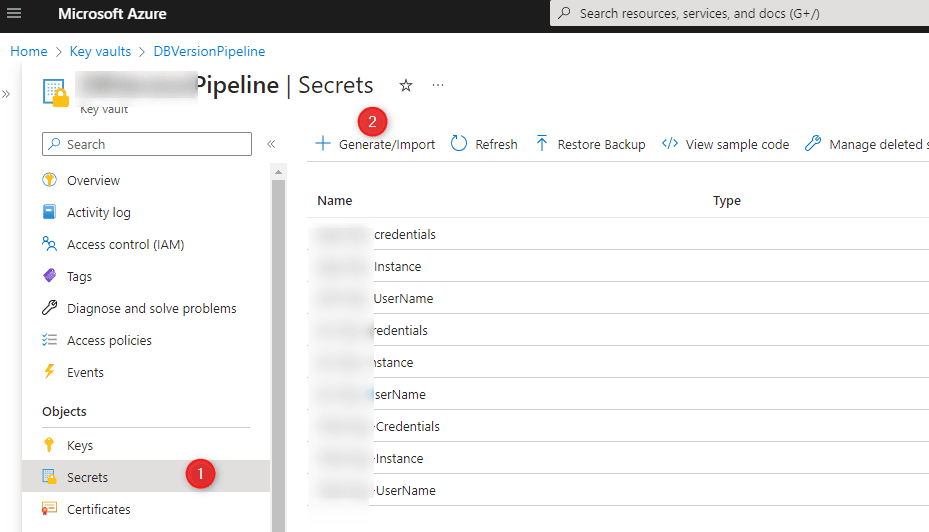Focus the top resources search bar
This screenshot has width=929, height=532.
[x=739, y=13]
